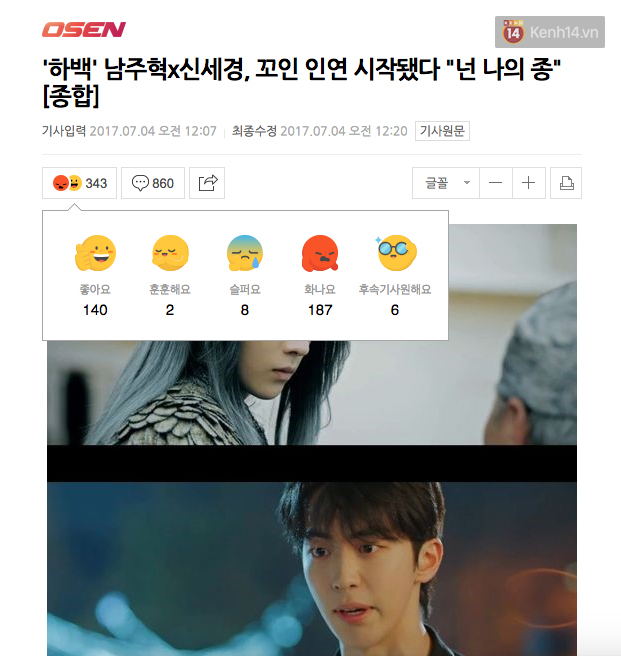Increase font size with plus button
Image resolution: width=621 pixels, height=656 pixels.
point(529,183)
